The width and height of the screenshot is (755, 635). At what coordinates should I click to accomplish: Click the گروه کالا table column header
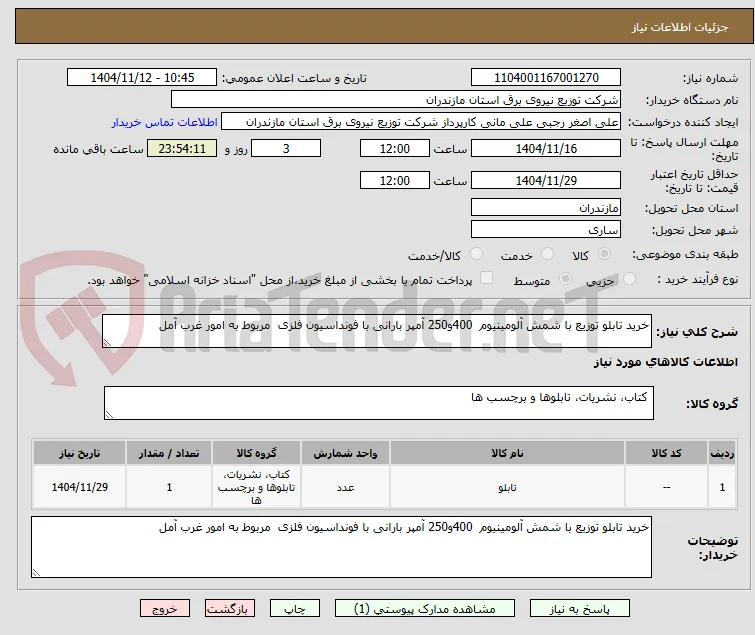tap(256, 453)
